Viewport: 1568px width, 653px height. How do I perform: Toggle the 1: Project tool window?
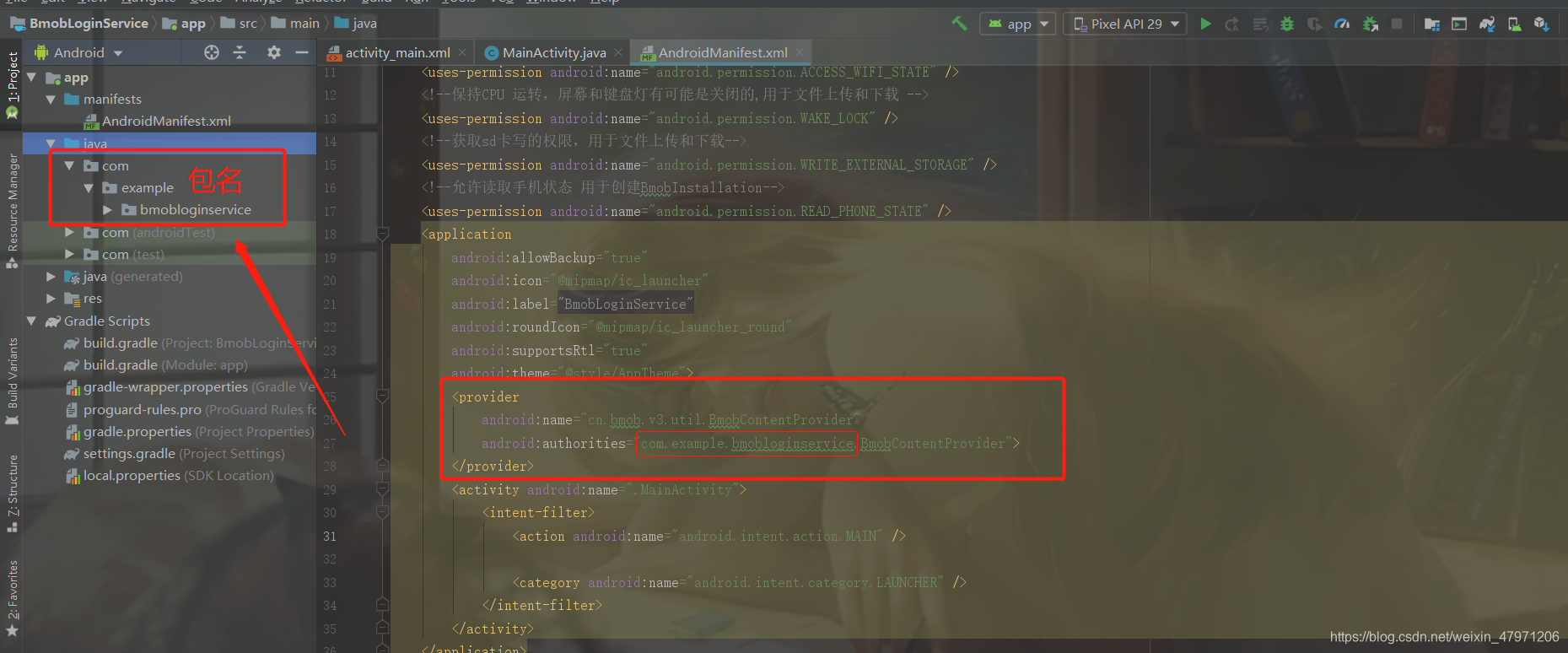point(12,84)
